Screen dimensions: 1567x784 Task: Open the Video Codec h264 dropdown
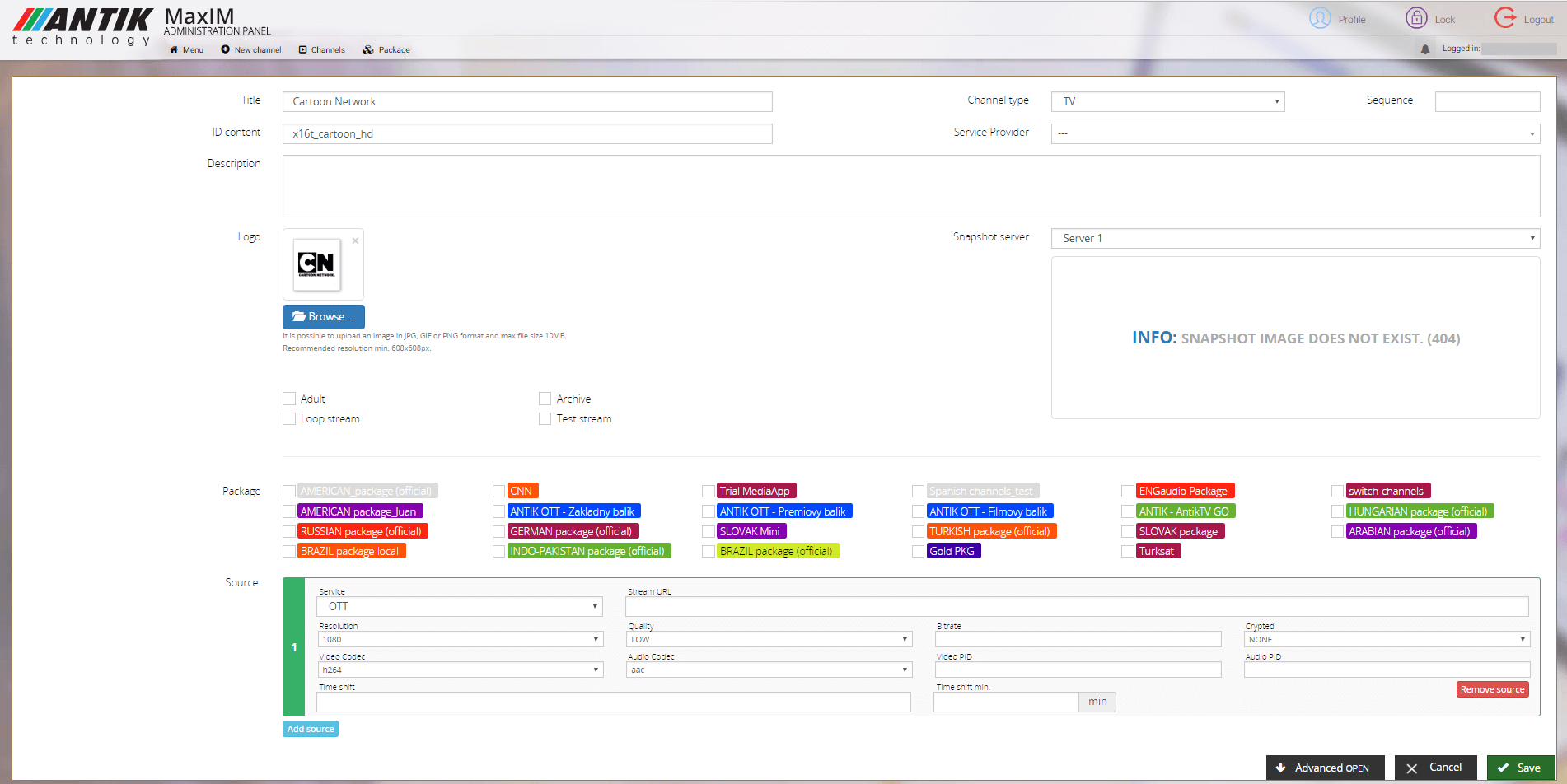460,670
